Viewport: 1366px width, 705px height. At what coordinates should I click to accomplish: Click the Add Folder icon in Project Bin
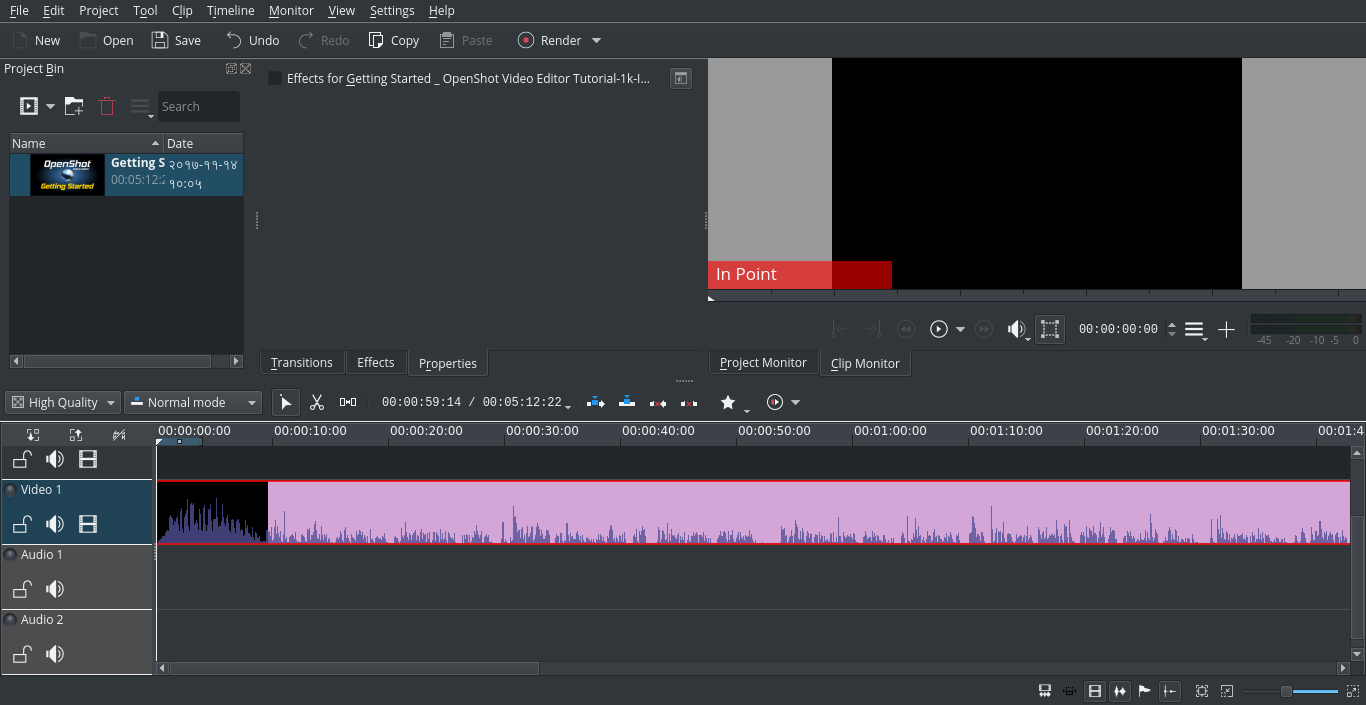click(x=73, y=105)
